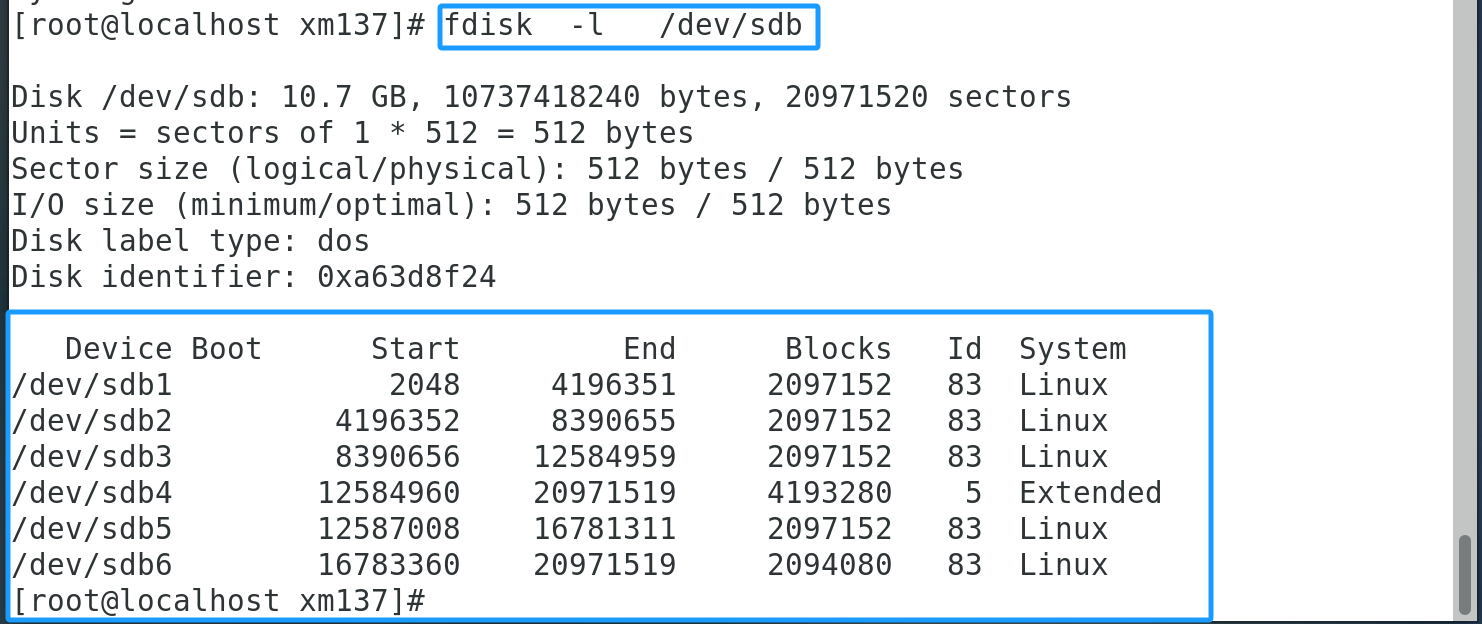Click the fdisk -l /dev/sdb command text
Screen dimensions: 1482x624
[623, 26]
